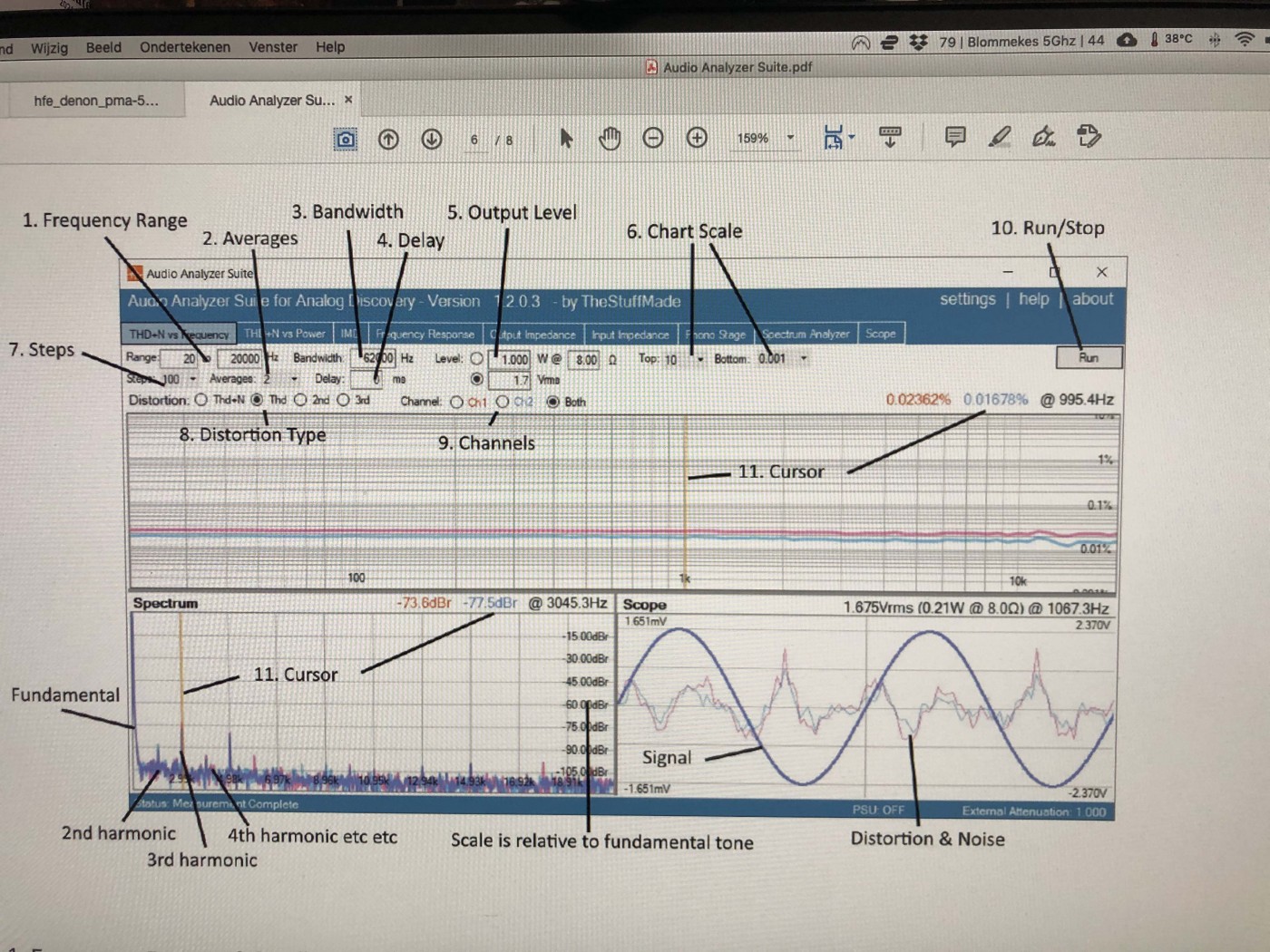Open the Beeld menu
The image size is (1270, 952).
[103, 47]
